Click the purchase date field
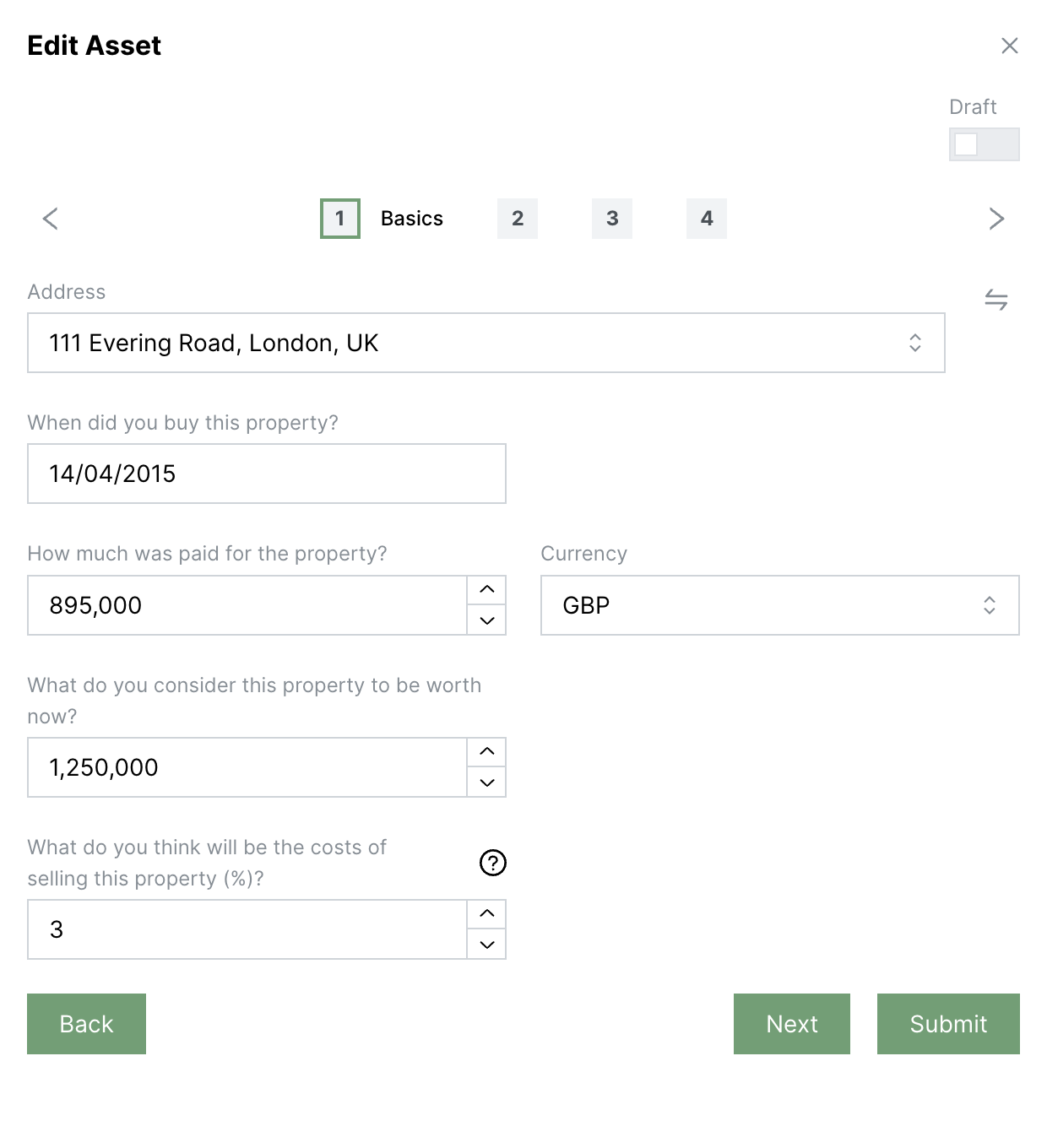Screen dimensions: 1047x1148 [266, 474]
